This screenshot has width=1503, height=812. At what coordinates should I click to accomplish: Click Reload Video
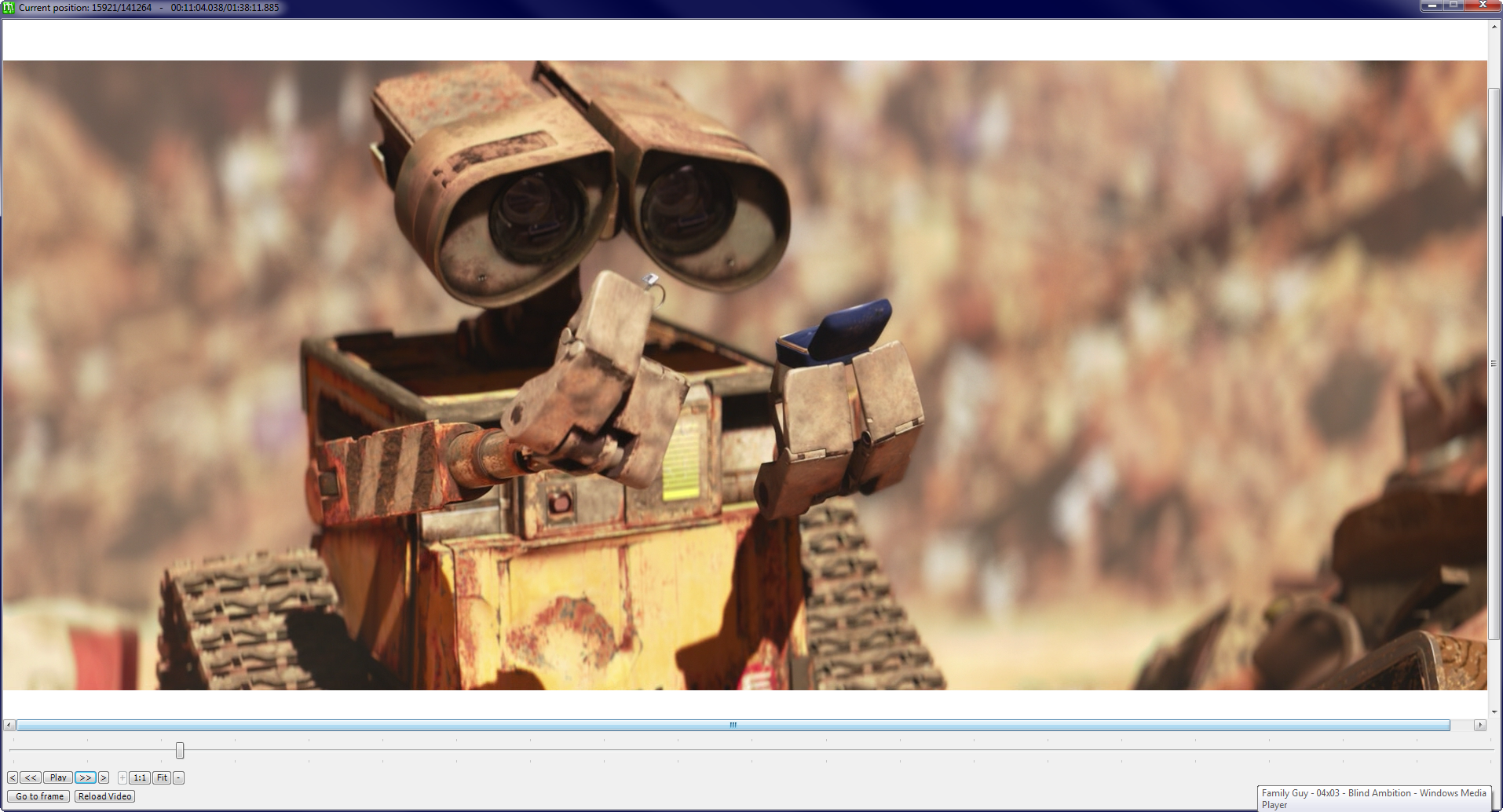(x=104, y=796)
